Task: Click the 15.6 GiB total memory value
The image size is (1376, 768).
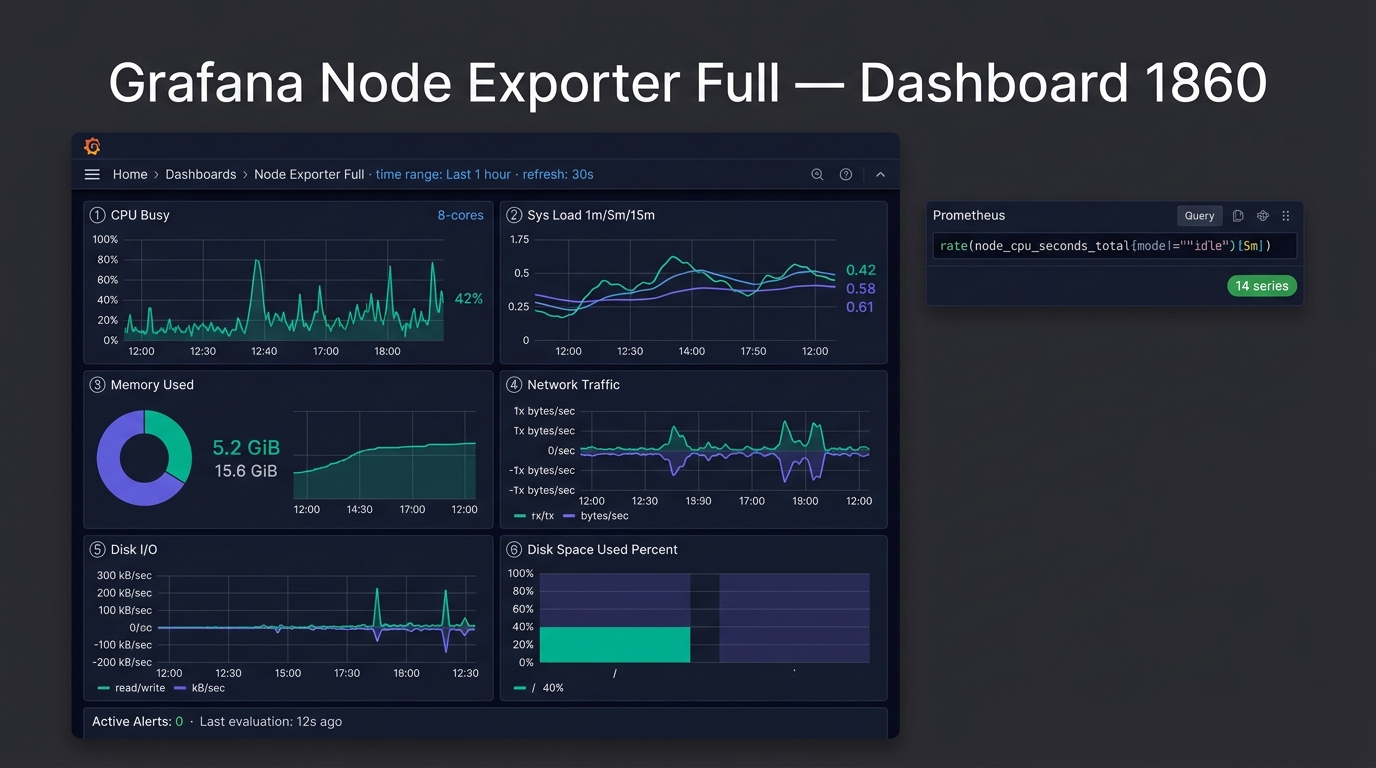Action: [x=246, y=471]
